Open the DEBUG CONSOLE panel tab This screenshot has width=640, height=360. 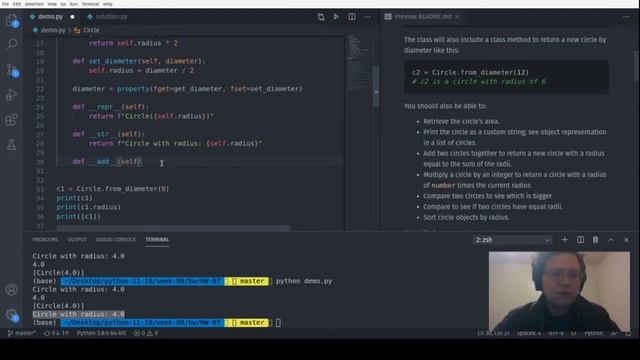click(x=116, y=240)
